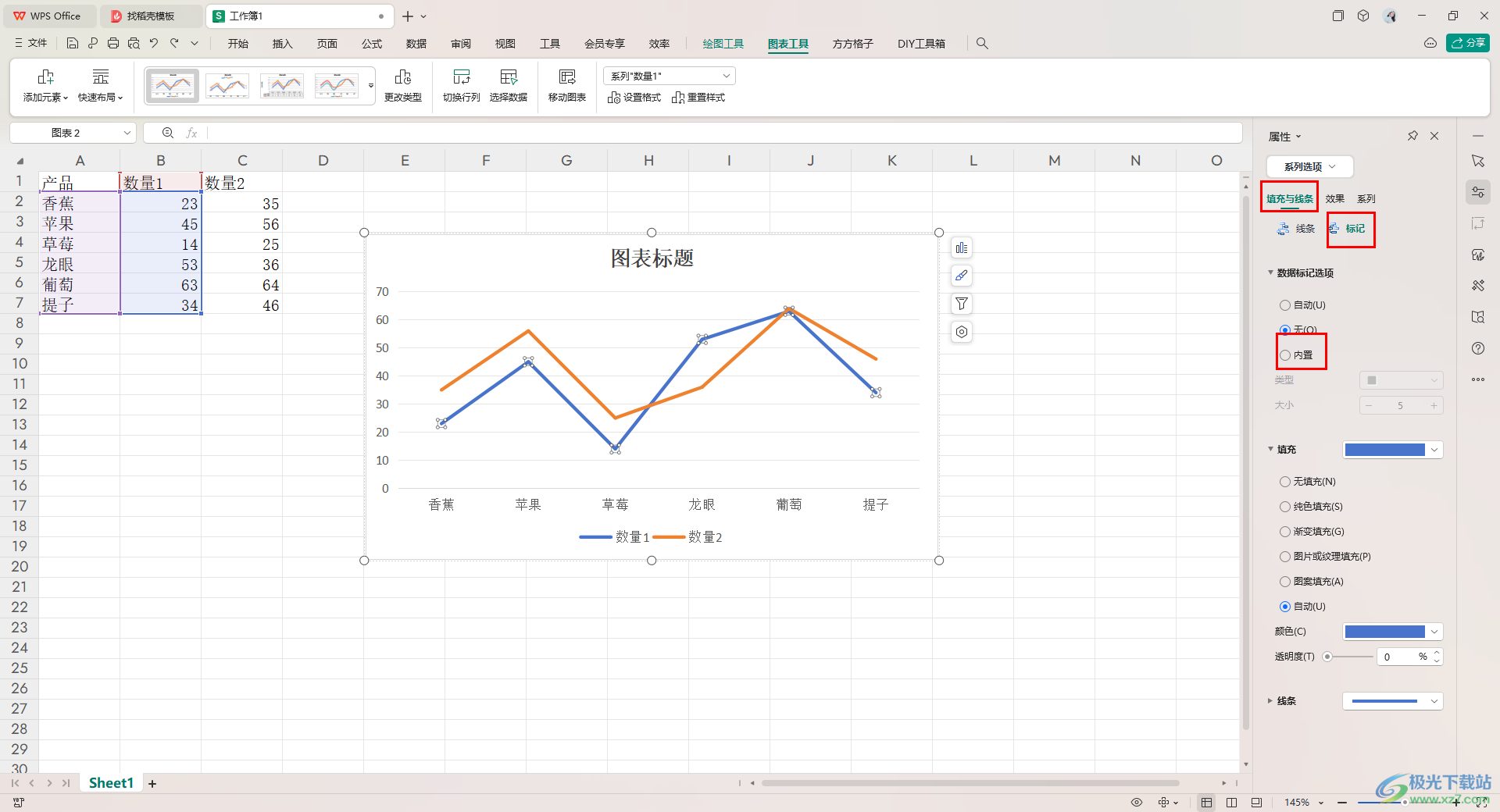This screenshot has height=812, width=1500.
Task: Open the Formula (公式) ribbon tab
Action: [371, 44]
